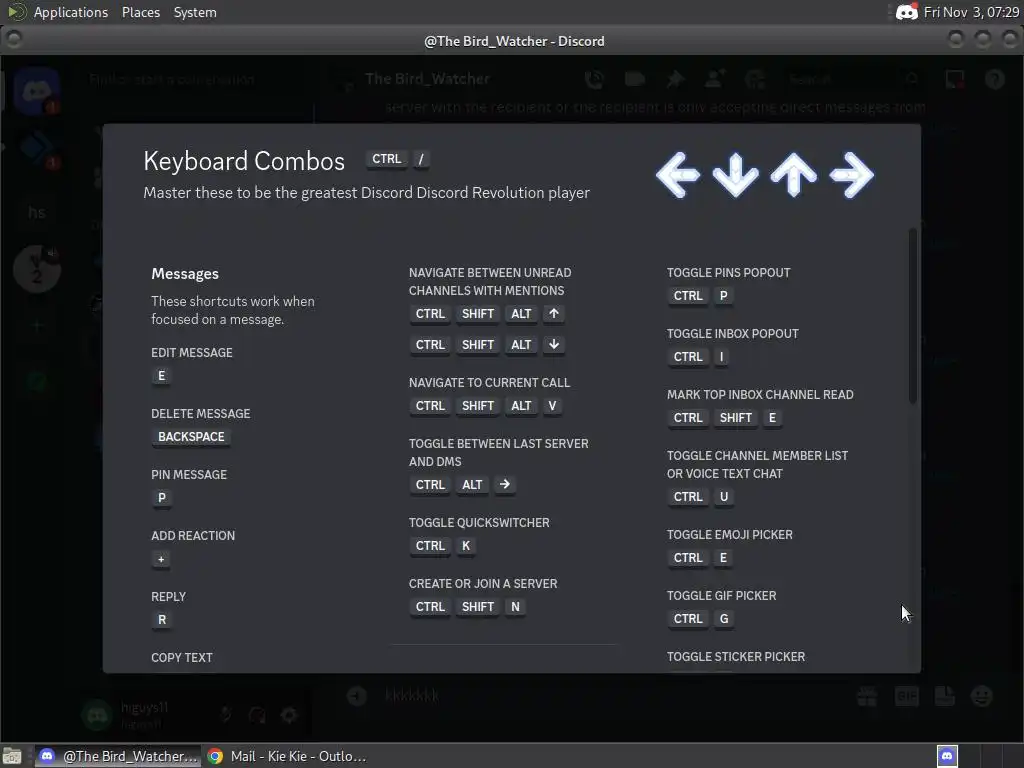Toggle microphone mute icon in user panel

(x=226, y=715)
